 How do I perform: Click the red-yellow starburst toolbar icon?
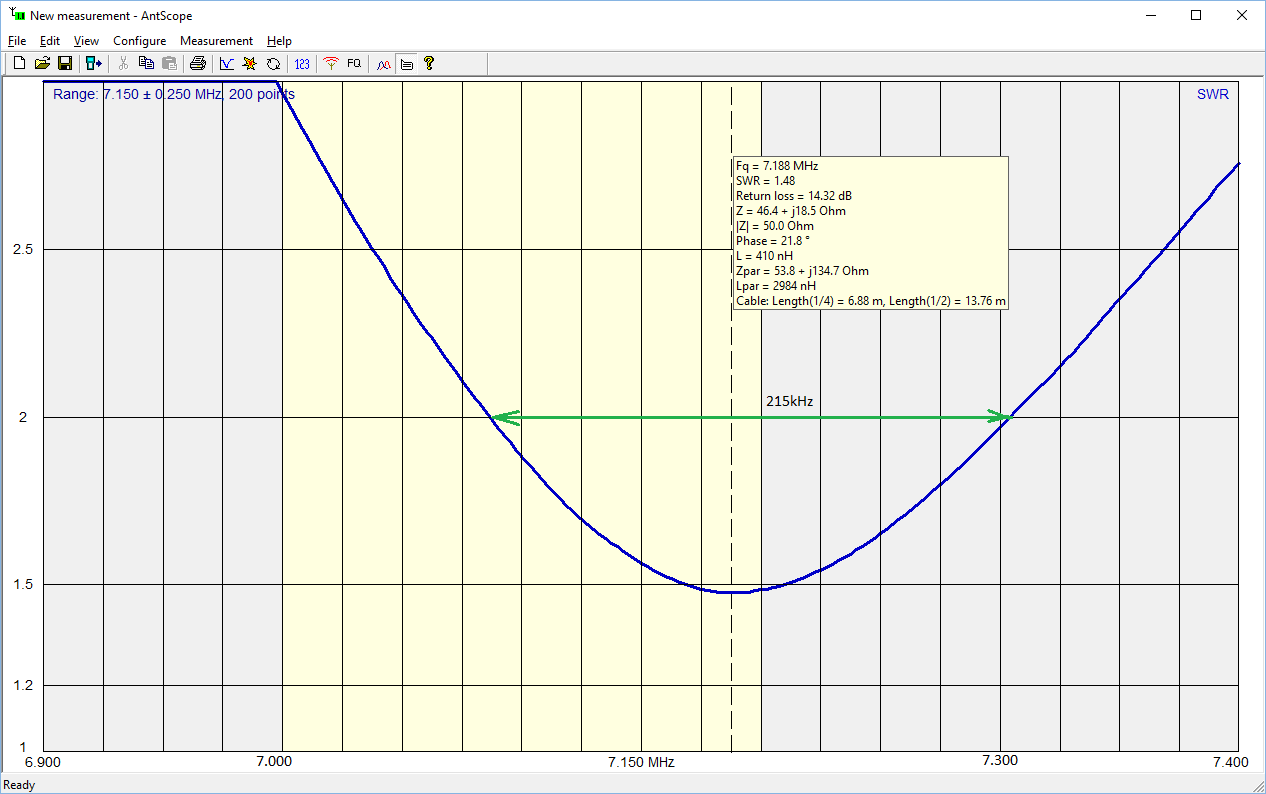250,64
